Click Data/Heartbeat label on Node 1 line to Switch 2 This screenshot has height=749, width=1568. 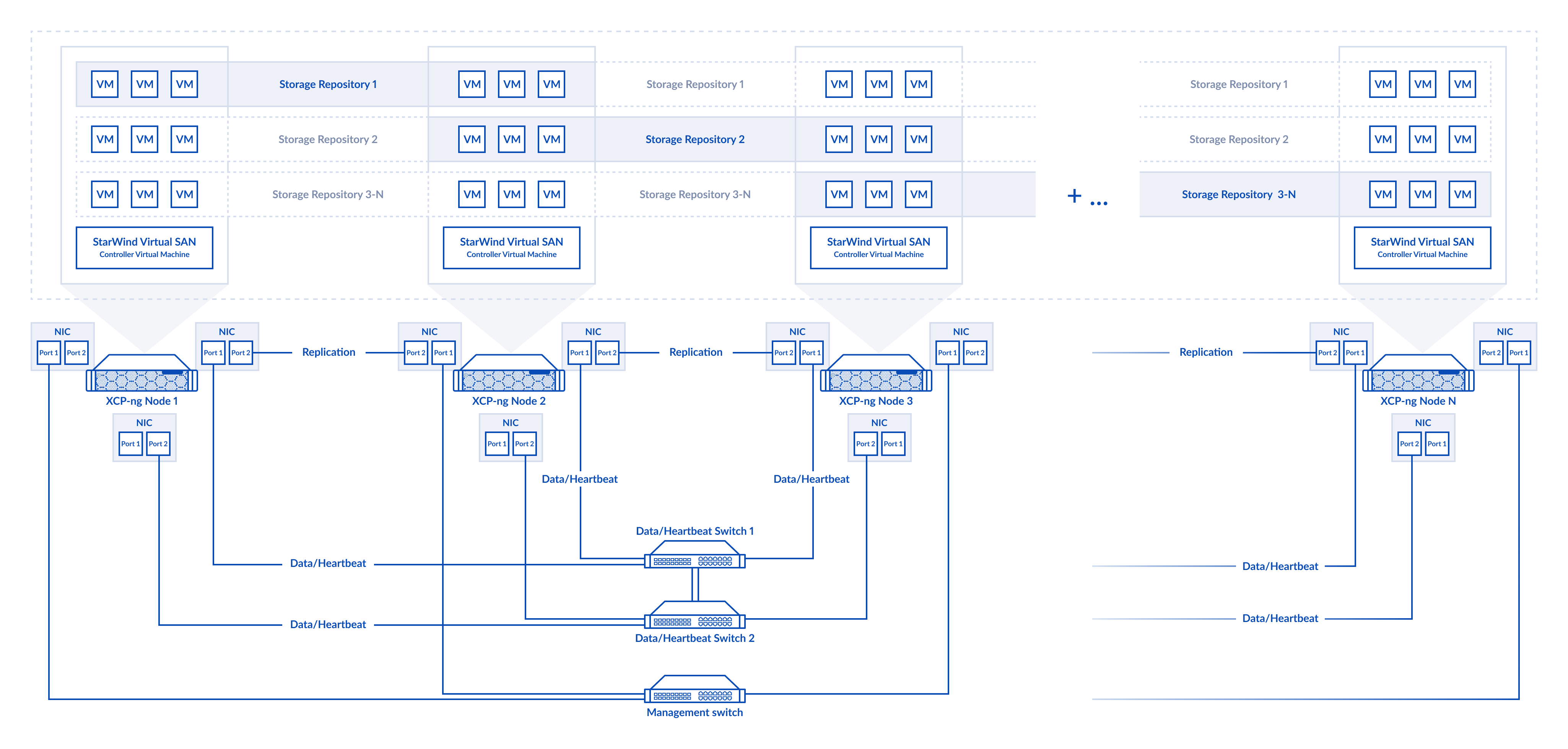tap(328, 624)
